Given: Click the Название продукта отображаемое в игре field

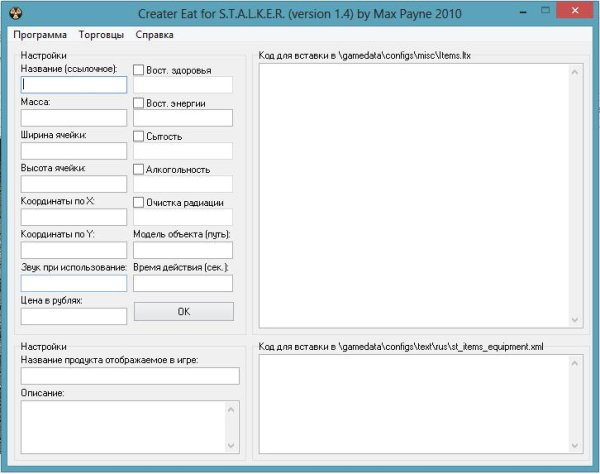Looking at the screenshot, I should coord(130,376).
